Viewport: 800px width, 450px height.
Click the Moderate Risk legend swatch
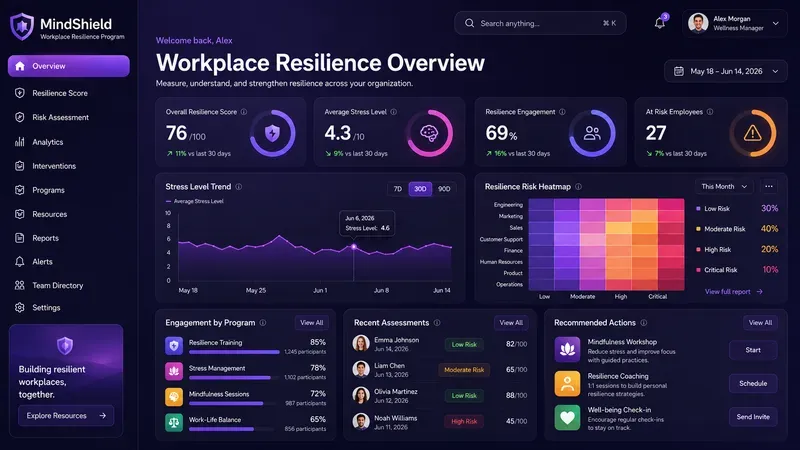pyautogui.click(x=698, y=229)
